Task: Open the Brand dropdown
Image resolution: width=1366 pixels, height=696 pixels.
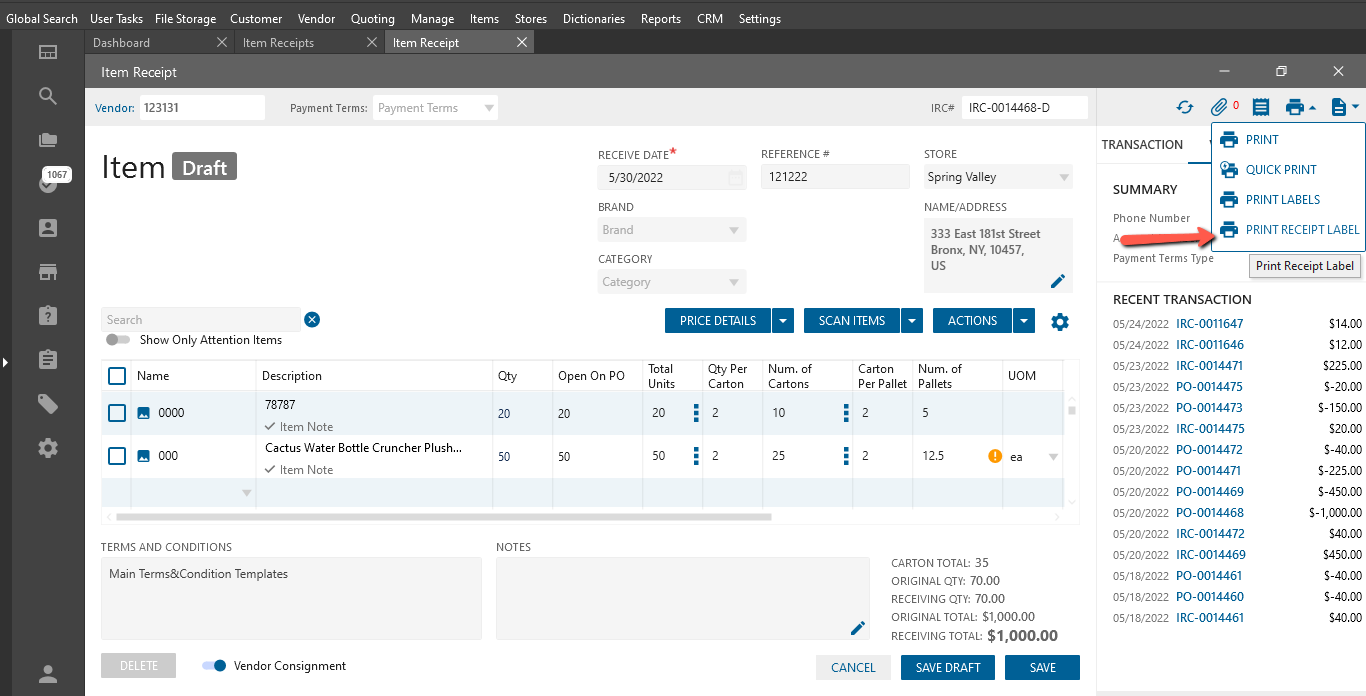Action: coord(736,230)
